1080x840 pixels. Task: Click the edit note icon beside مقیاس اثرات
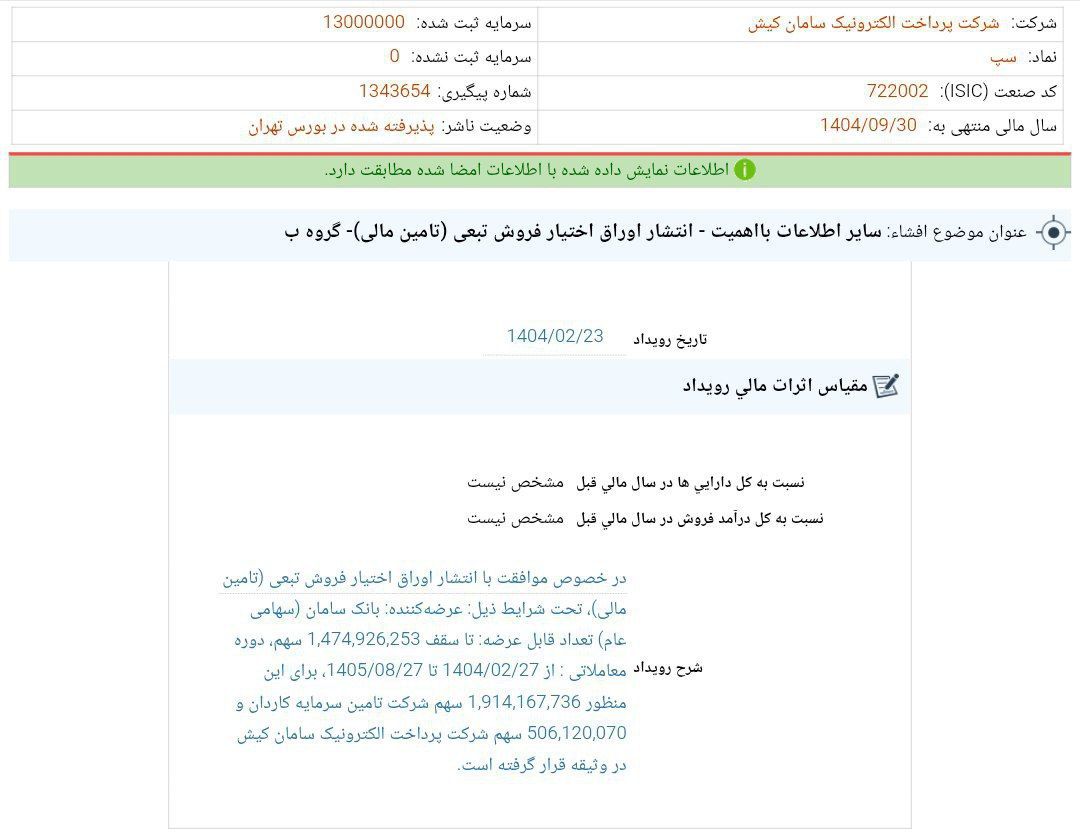tap(886, 386)
